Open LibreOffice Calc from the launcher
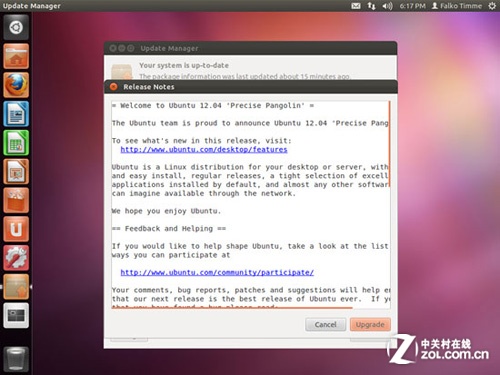The height and width of the screenshot is (375, 500). click(x=16, y=143)
